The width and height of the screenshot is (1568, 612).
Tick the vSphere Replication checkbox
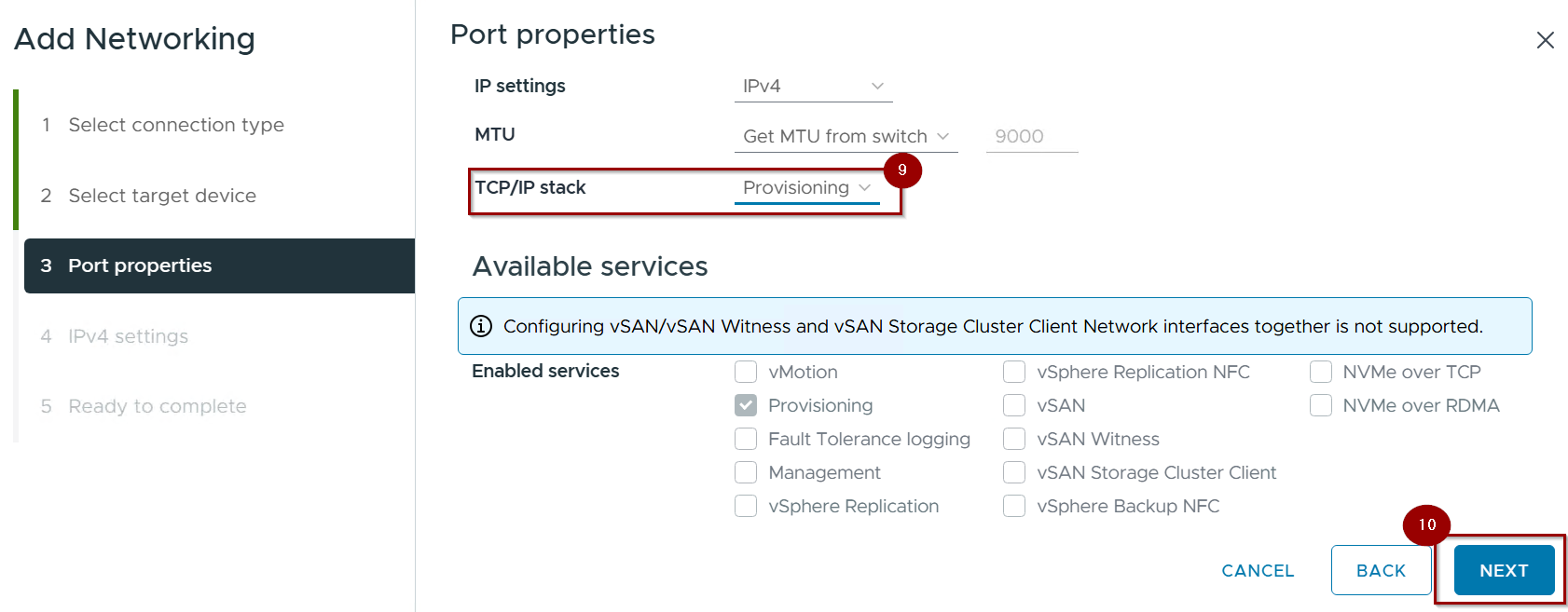[x=746, y=506]
